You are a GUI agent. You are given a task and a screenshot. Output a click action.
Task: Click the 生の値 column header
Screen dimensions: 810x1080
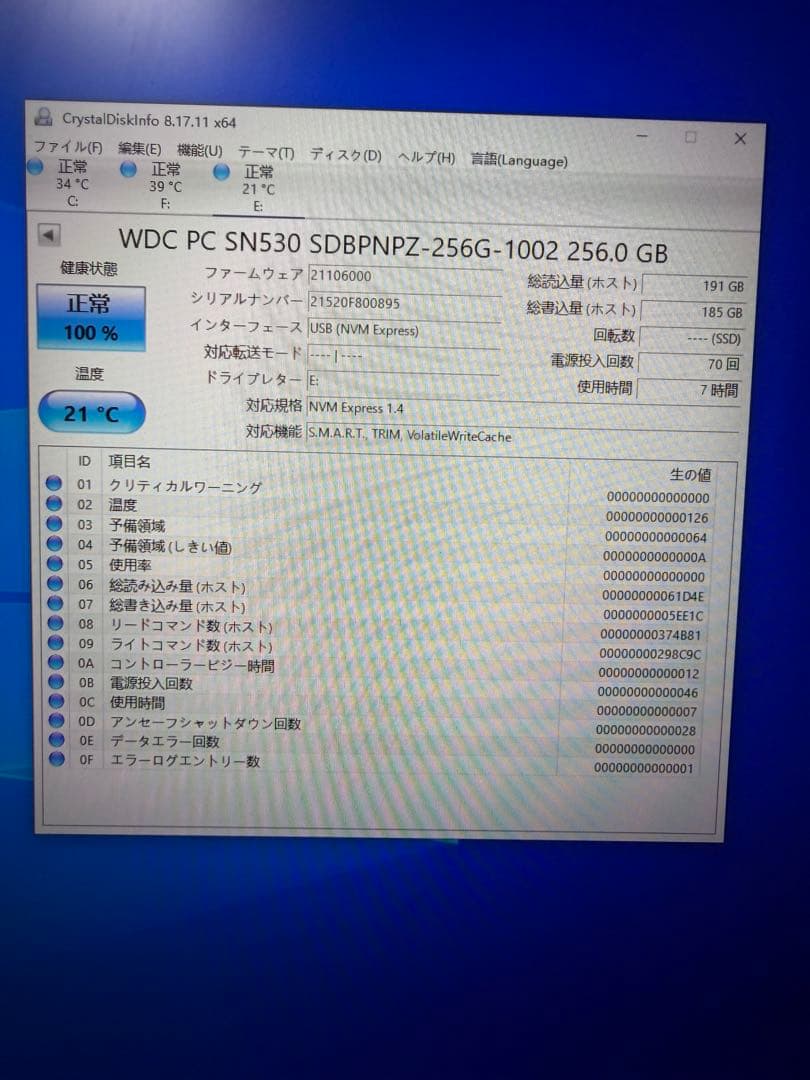[690, 475]
